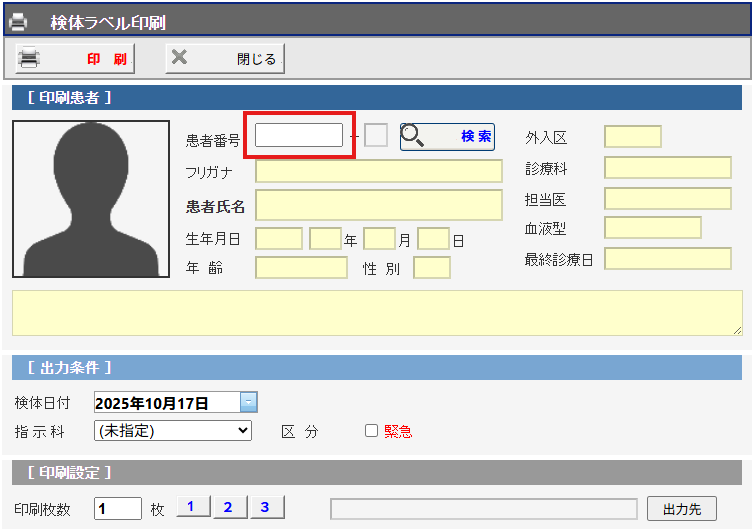Click the 検索 search button text
This screenshot has height=529, width=752.
pyautogui.click(x=475, y=136)
